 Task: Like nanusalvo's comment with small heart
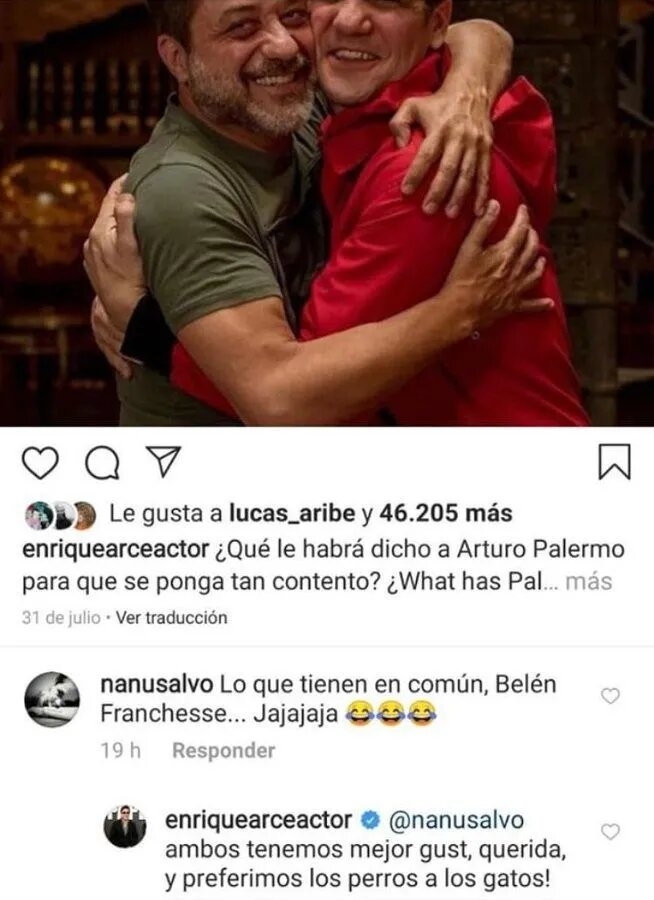610,696
